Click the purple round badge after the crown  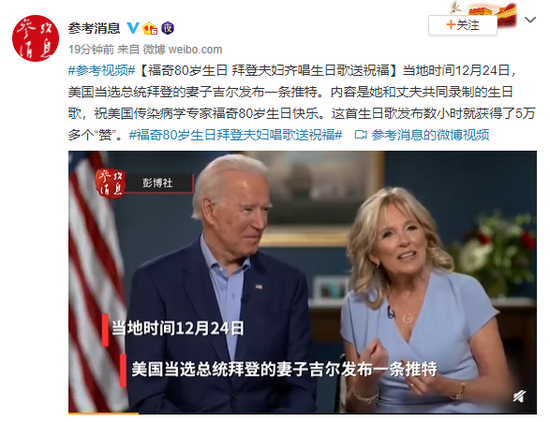pos(168,28)
